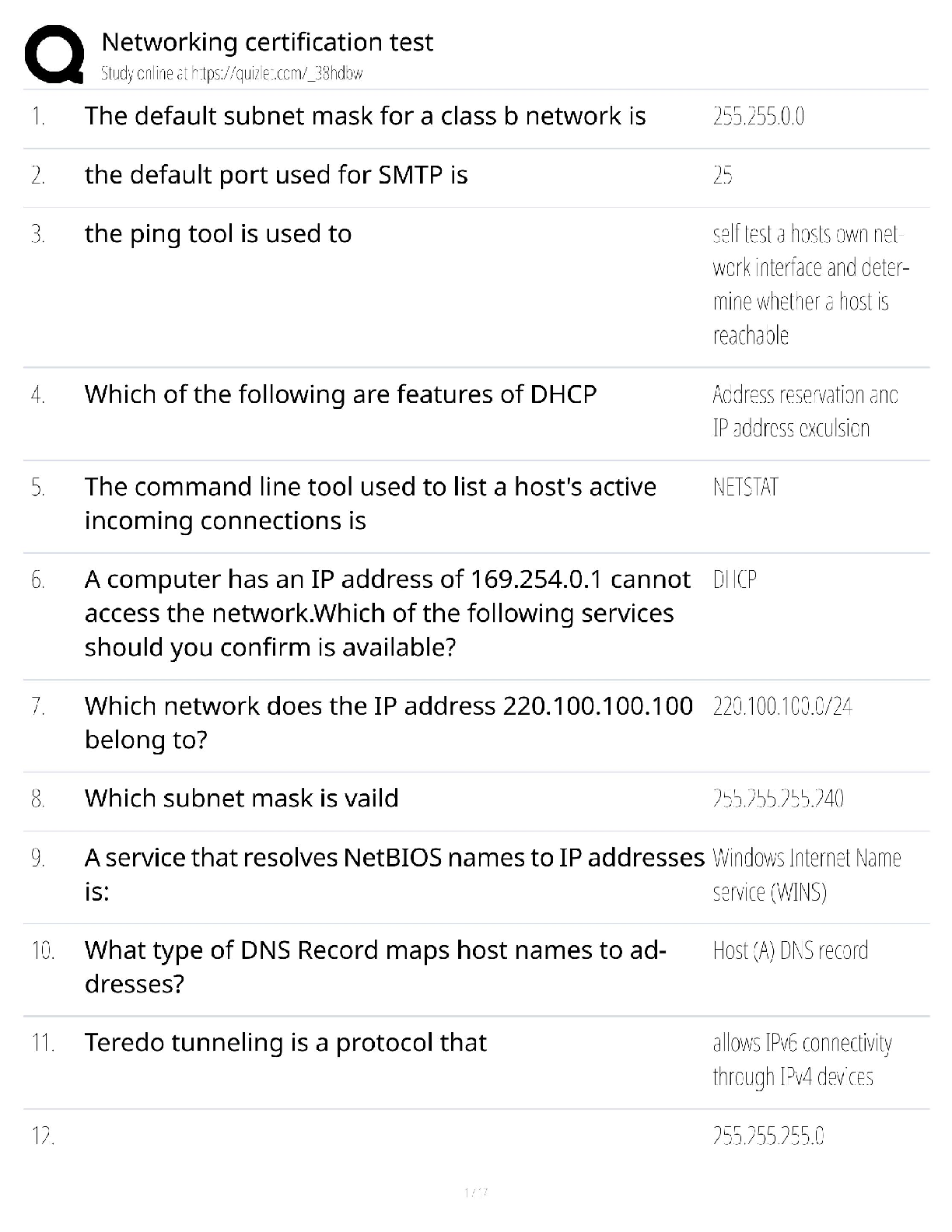Screen dimensions: 952x1232
Task: Open the quizlet.com study link
Action: point(232,74)
